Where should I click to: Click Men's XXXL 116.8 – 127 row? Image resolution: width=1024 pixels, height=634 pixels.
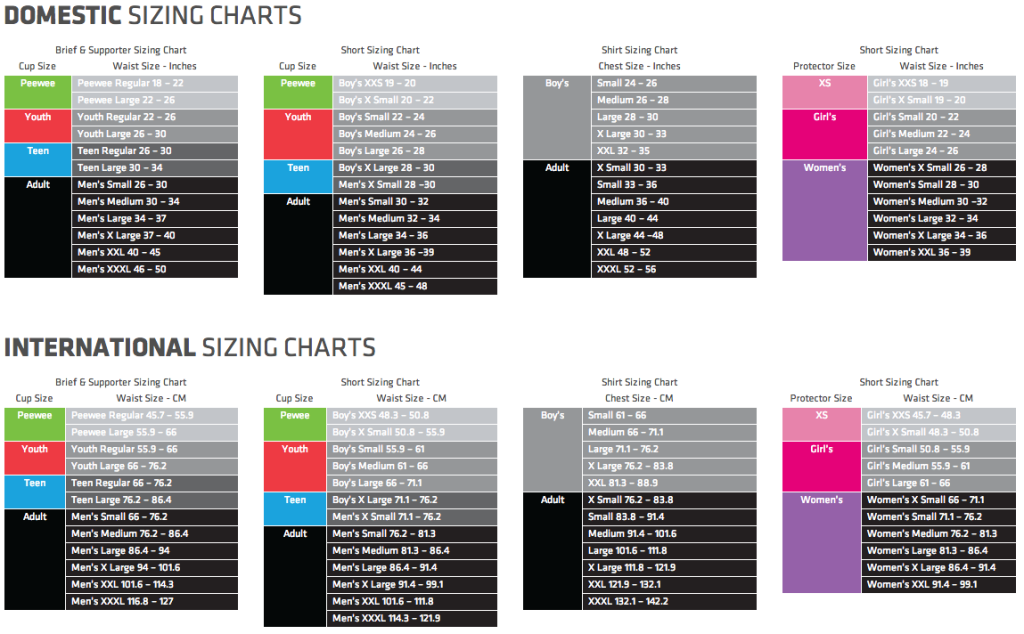pos(152,602)
